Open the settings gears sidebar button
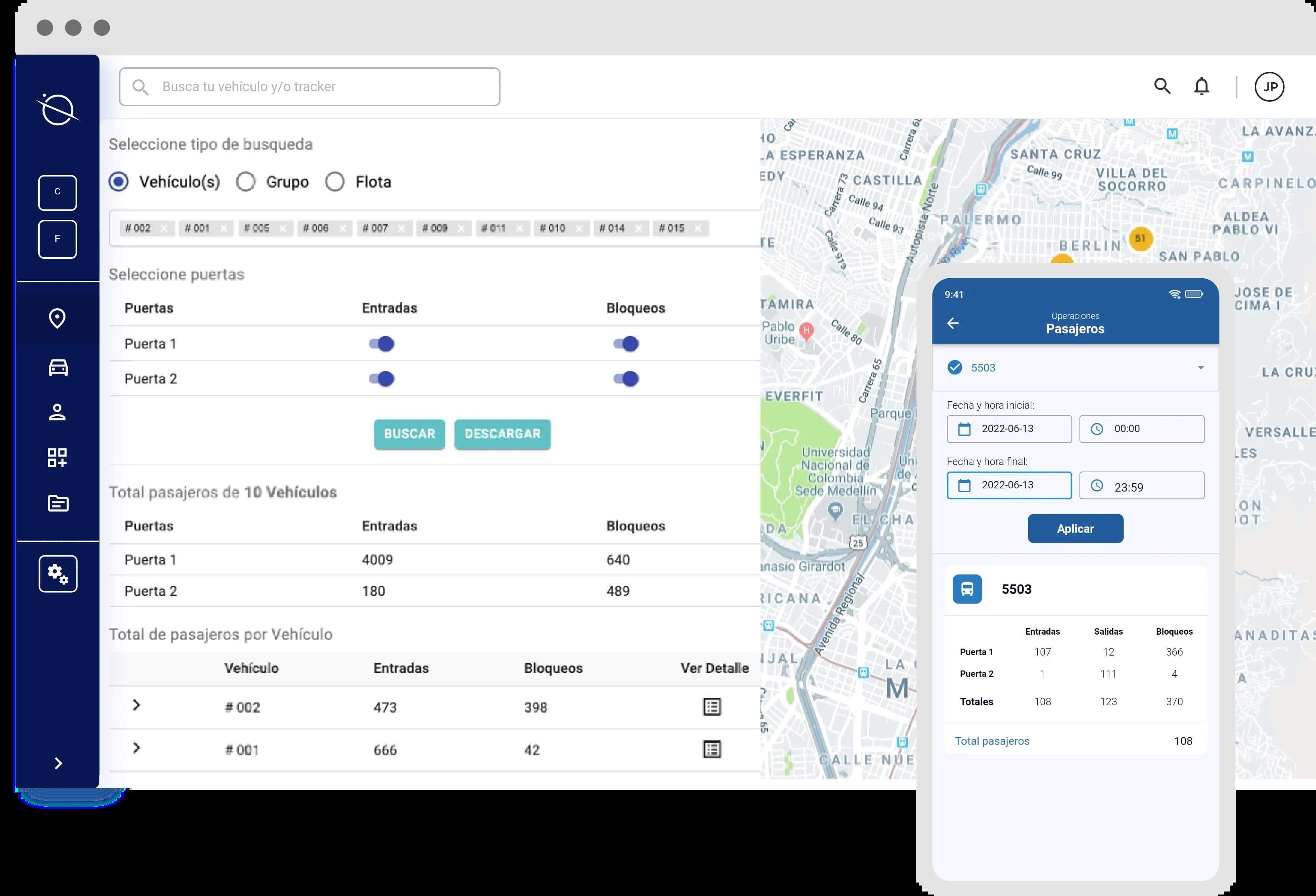The width and height of the screenshot is (1316, 896). (58, 573)
